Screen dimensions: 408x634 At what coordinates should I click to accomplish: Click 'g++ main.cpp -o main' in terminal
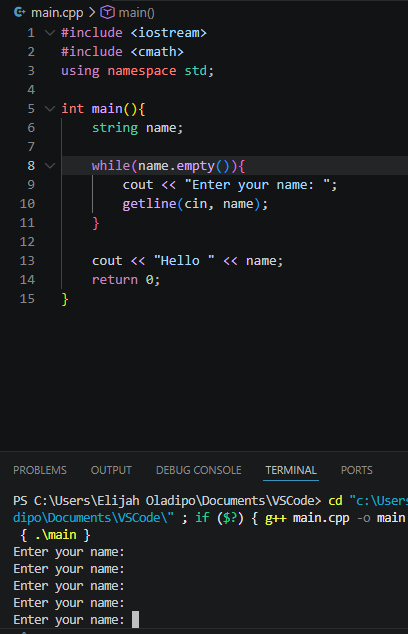(335, 518)
